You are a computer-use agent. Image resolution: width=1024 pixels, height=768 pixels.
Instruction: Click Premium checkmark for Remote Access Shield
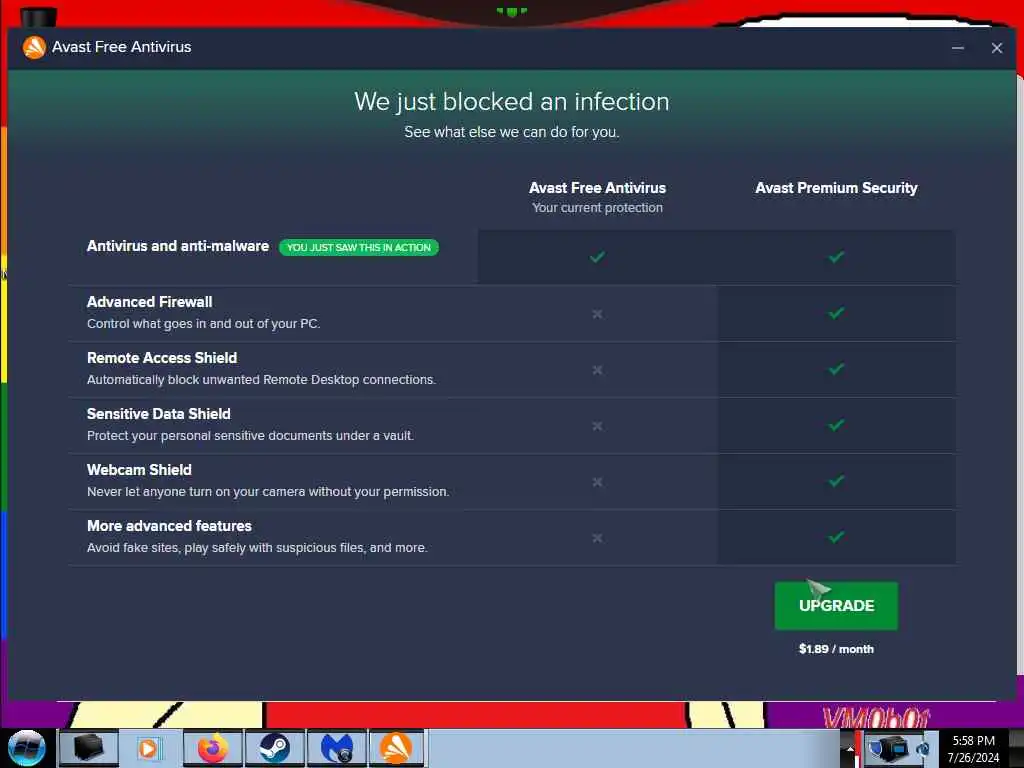click(836, 369)
